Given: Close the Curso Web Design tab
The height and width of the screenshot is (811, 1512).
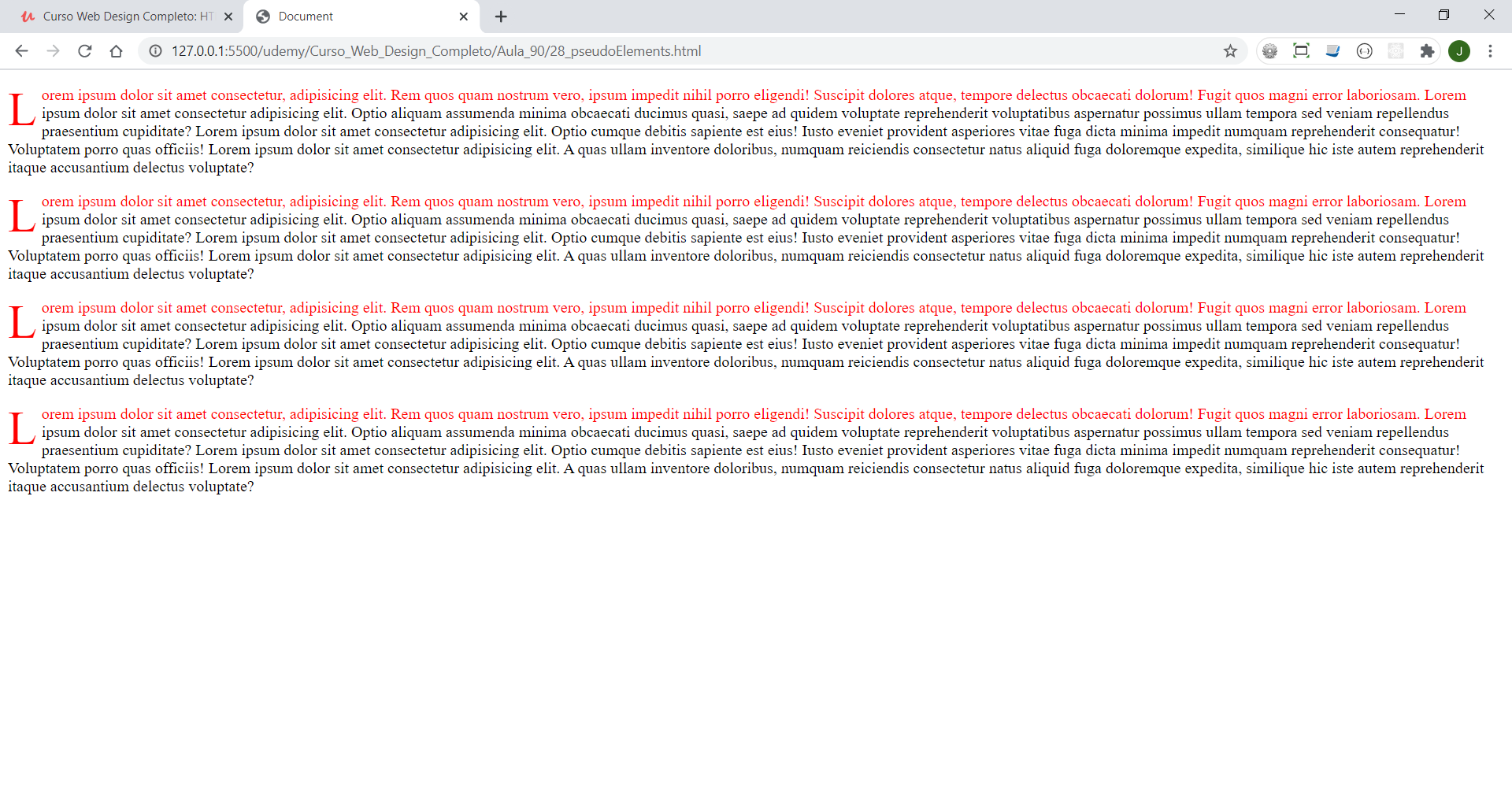Looking at the screenshot, I should click(x=228, y=17).
